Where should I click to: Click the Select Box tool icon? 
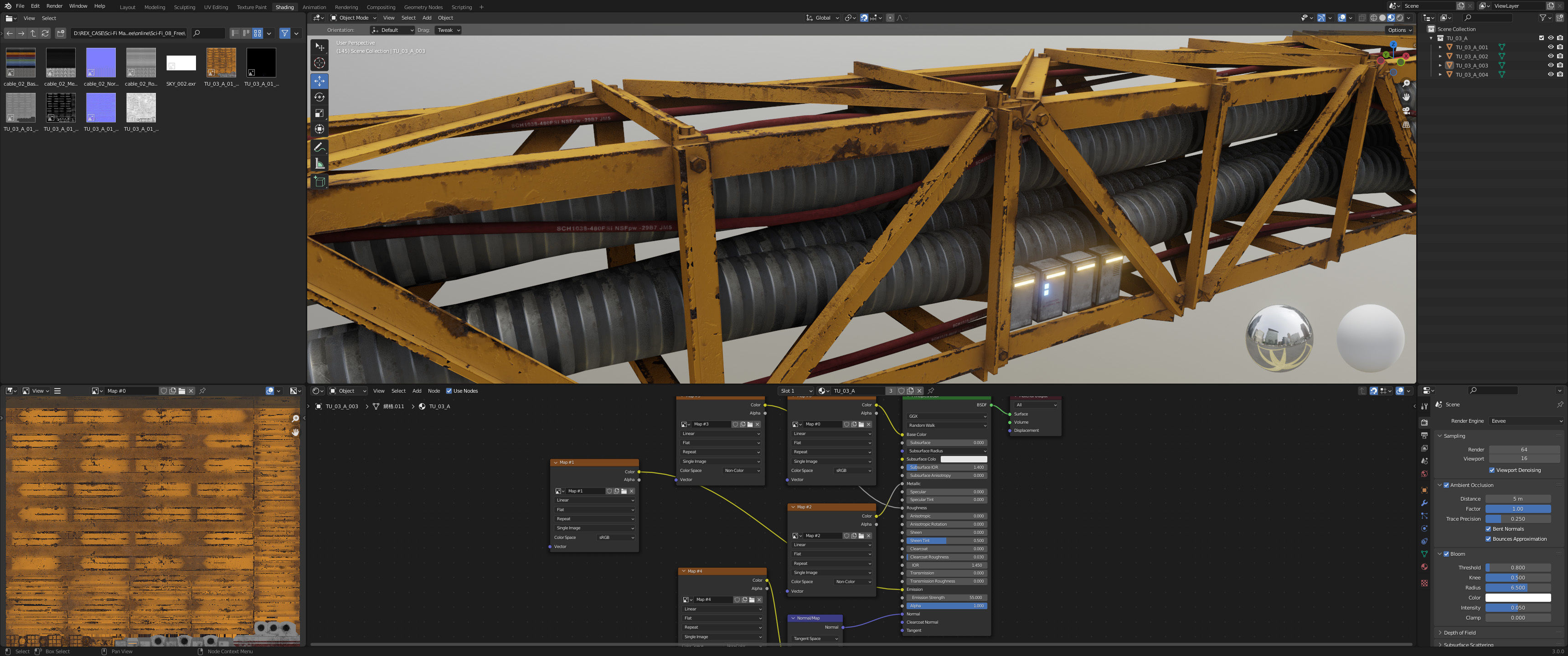(x=319, y=47)
